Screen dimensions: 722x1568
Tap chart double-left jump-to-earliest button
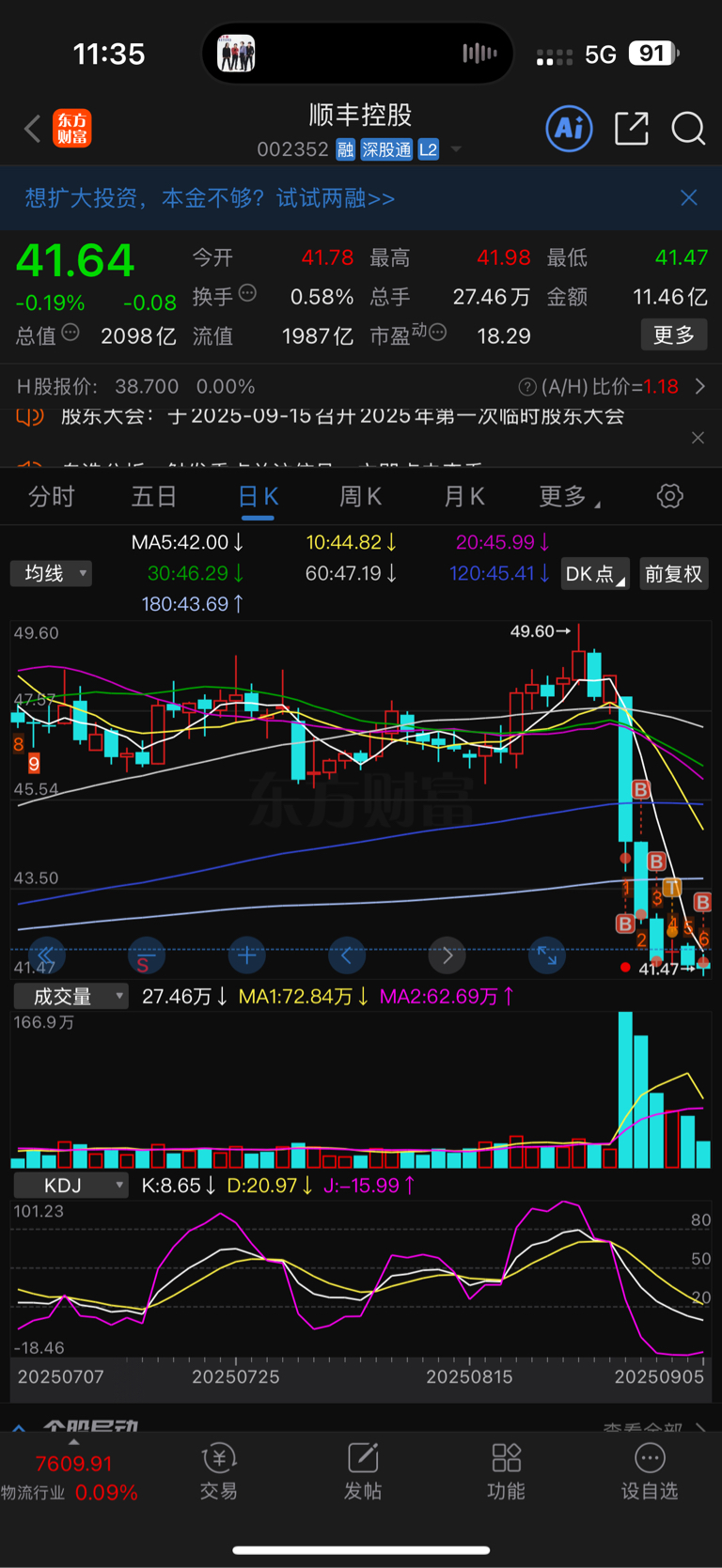click(x=46, y=956)
